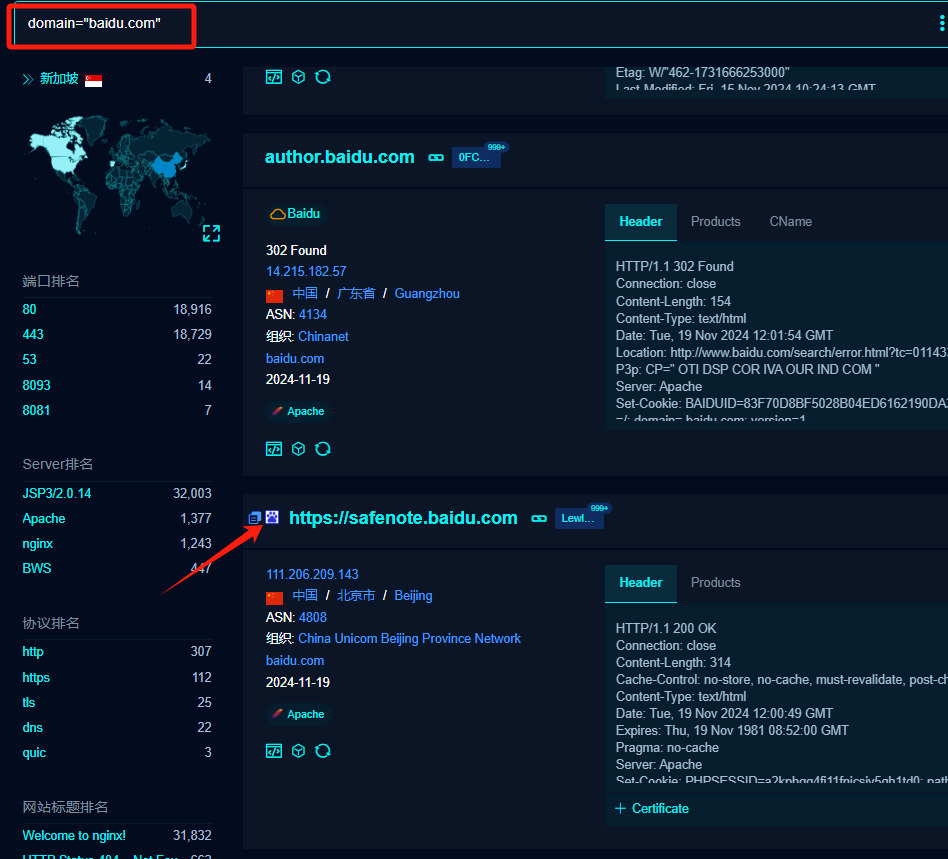Click the refresh icon in the topmost result card
Image resolution: width=948 pixels, height=859 pixels.
click(323, 77)
